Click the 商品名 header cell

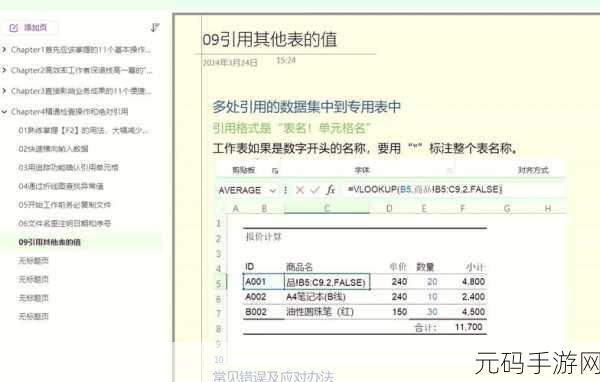click(x=300, y=267)
